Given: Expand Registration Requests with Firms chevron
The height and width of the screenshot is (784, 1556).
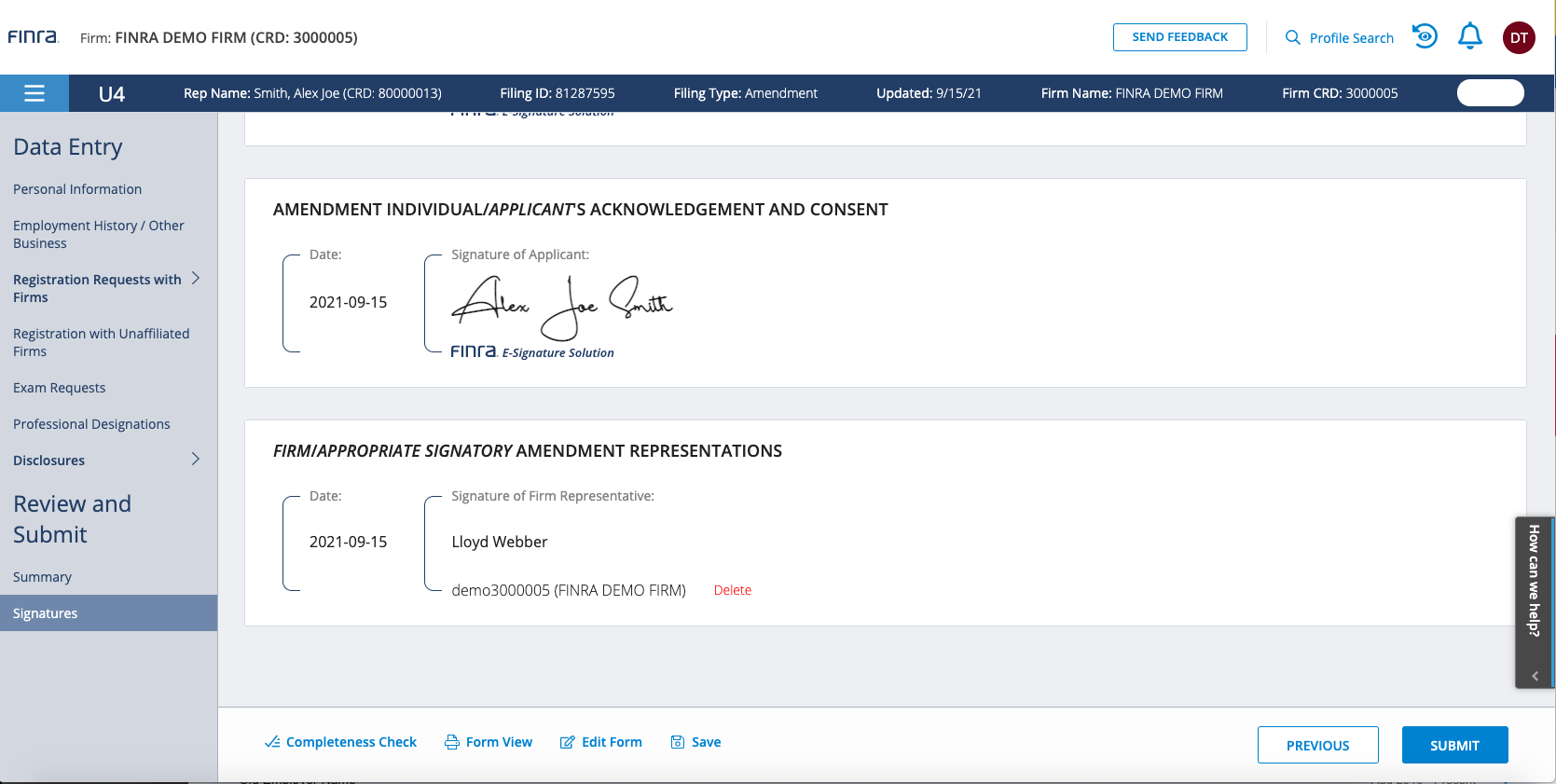Looking at the screenshot, I should [196, 279].
